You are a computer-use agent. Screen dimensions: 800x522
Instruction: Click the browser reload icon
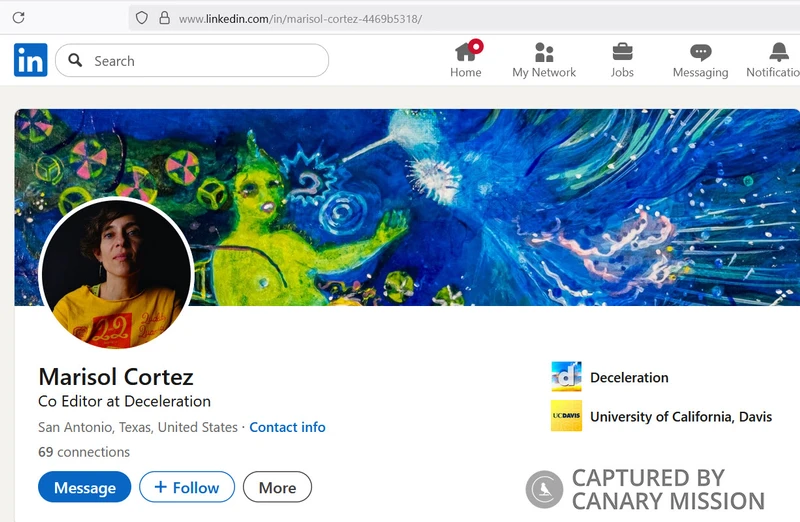tap(19, 18)
